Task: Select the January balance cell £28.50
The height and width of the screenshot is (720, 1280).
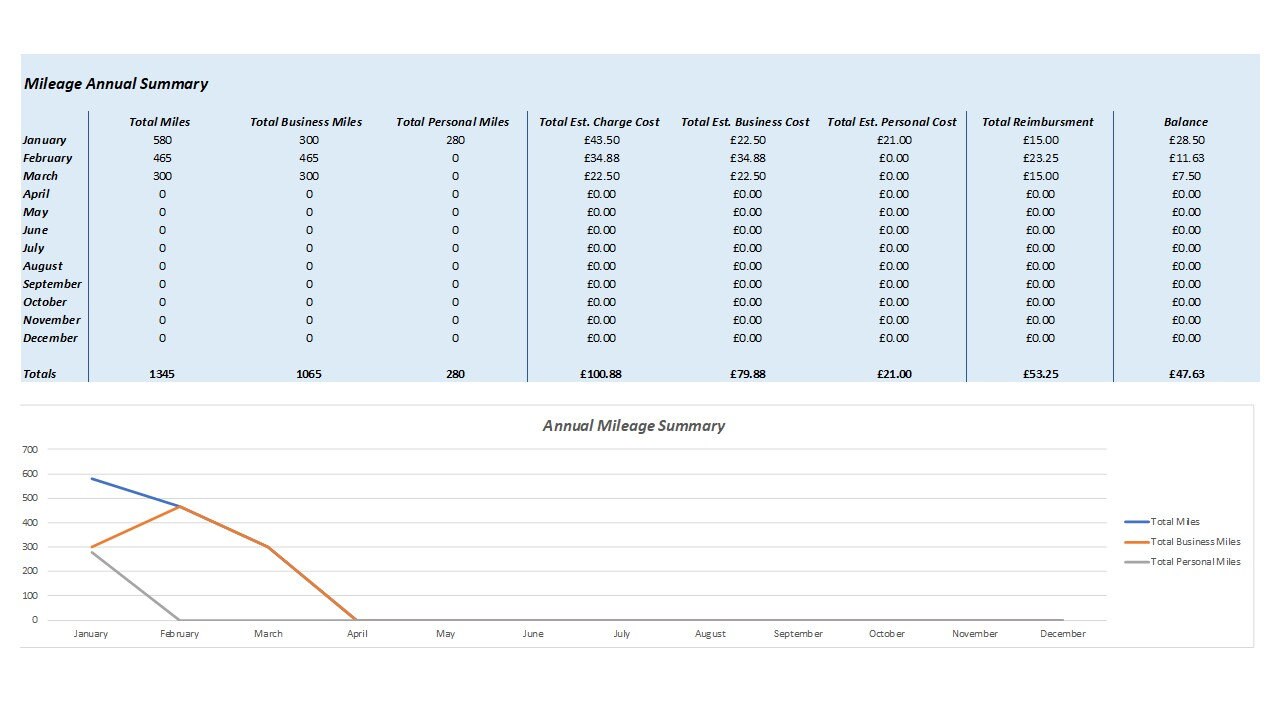Action: pos(1186,140)
